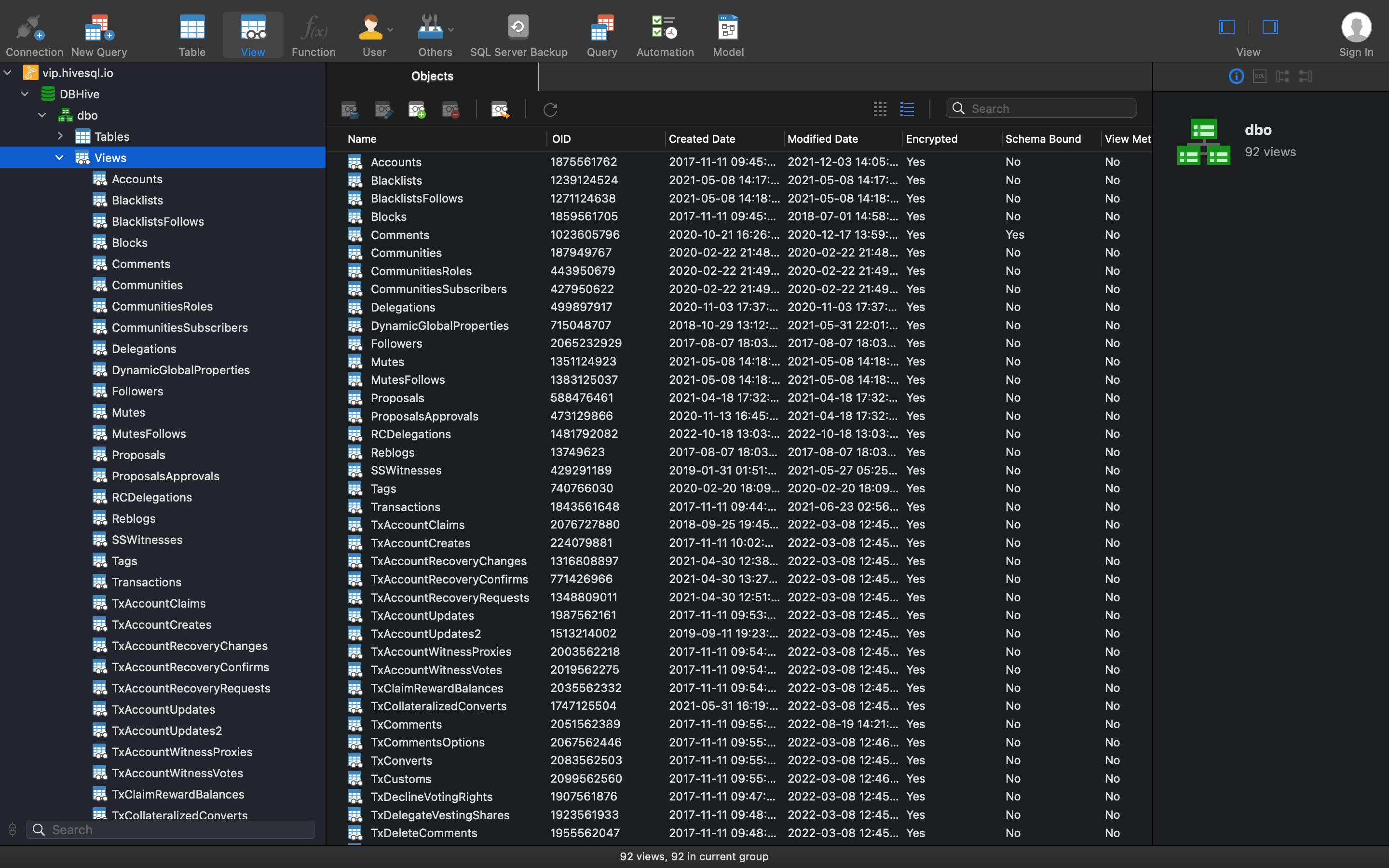Select the SSWitnesses row in objects list
Viewport: 1389px width, 868px height.
[x=740, y=470]
